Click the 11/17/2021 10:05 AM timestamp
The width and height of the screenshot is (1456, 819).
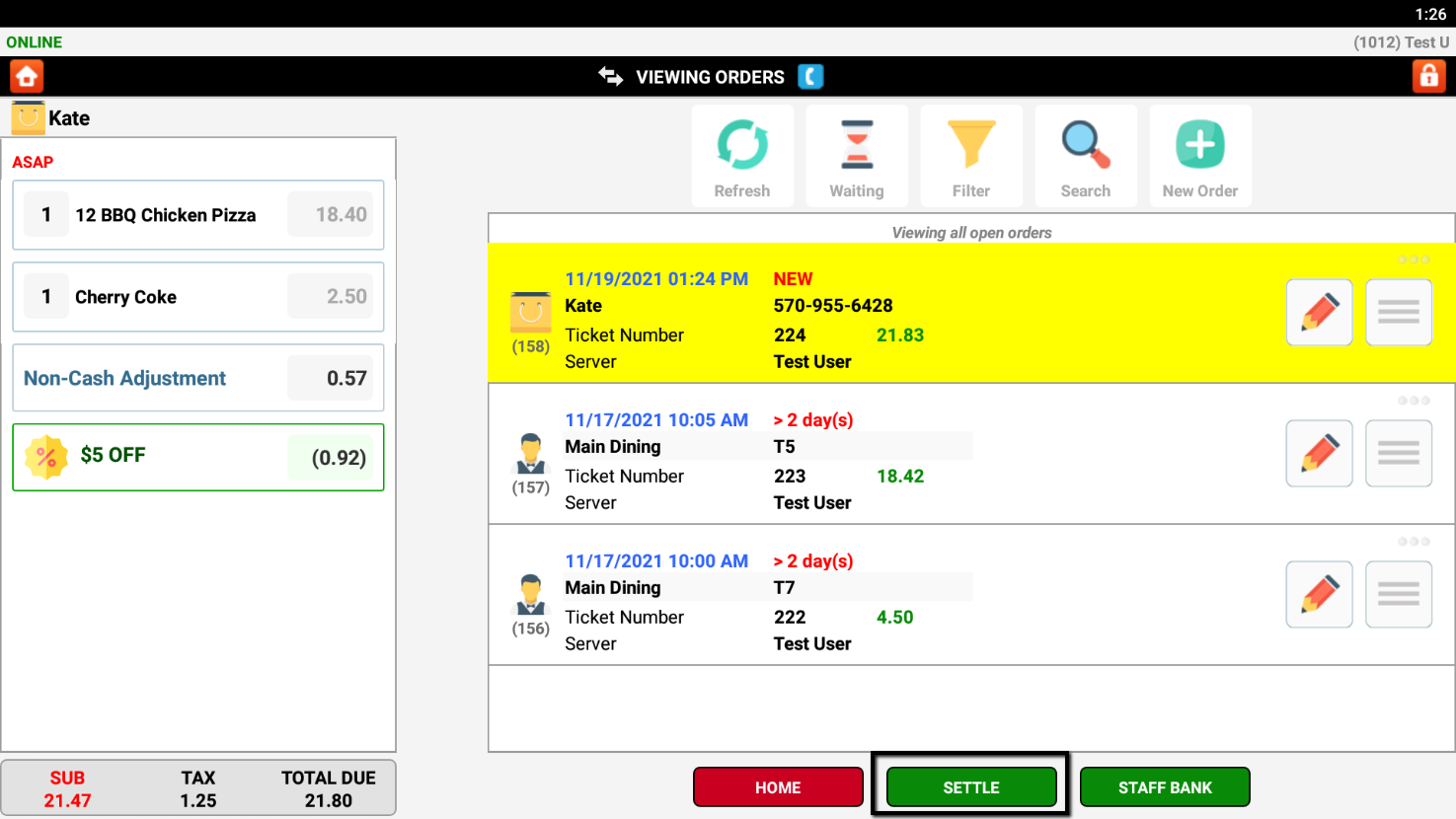click(656, 420)
